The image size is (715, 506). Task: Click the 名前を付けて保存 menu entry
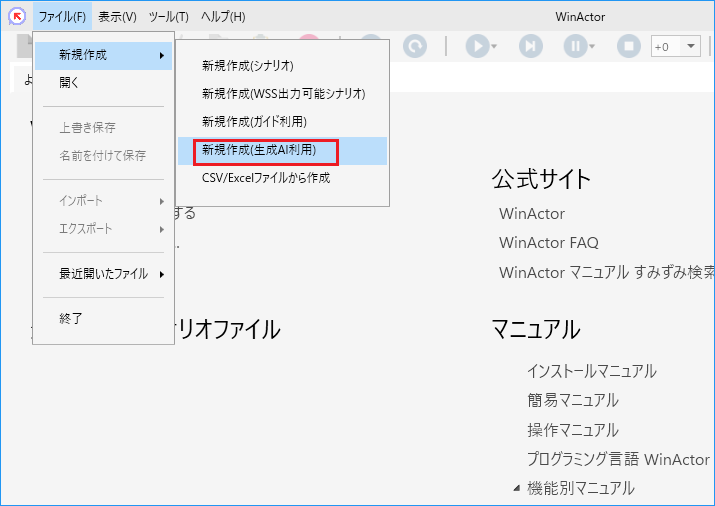(104, 155)
